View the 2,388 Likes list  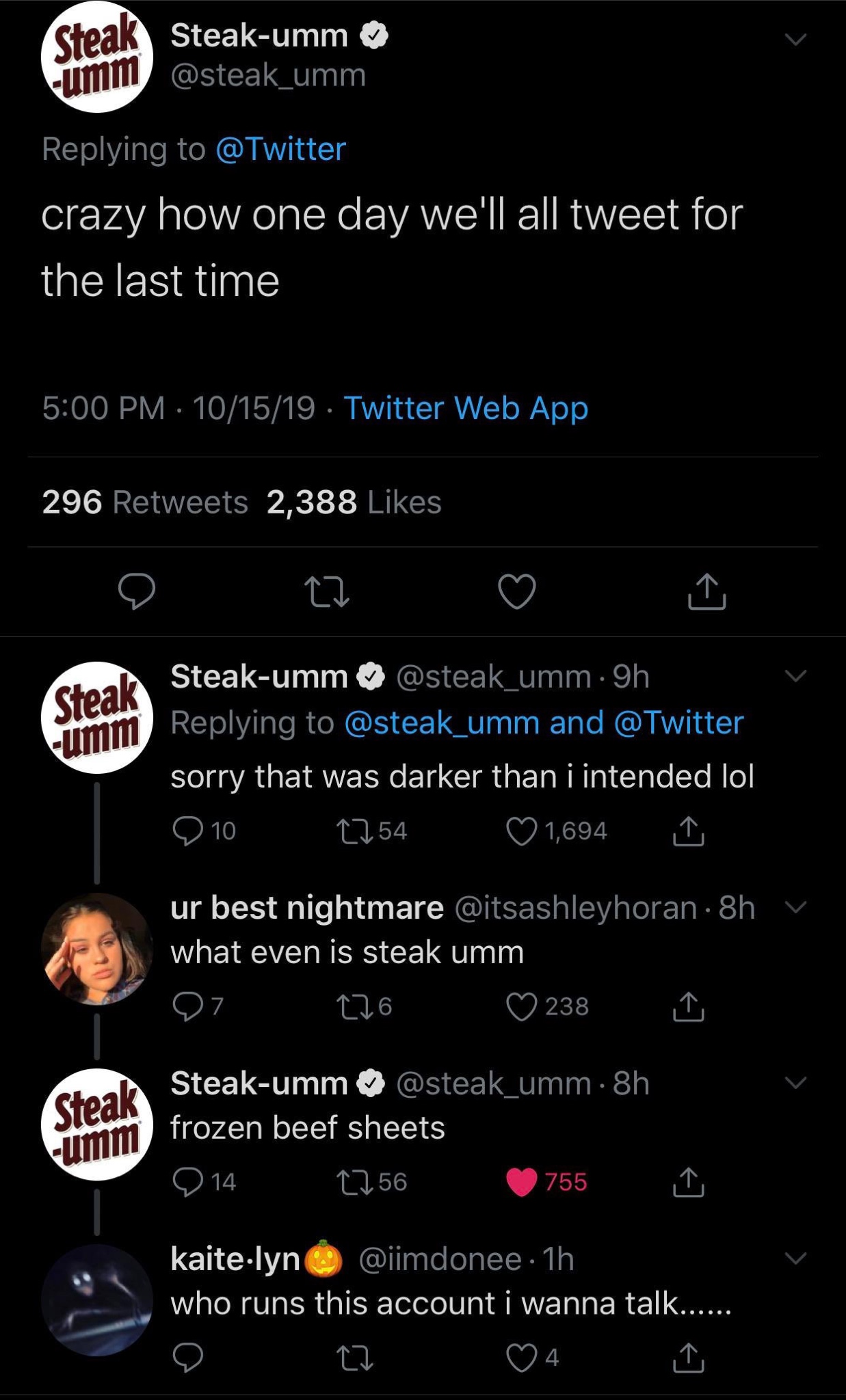[x=354, y=502]
